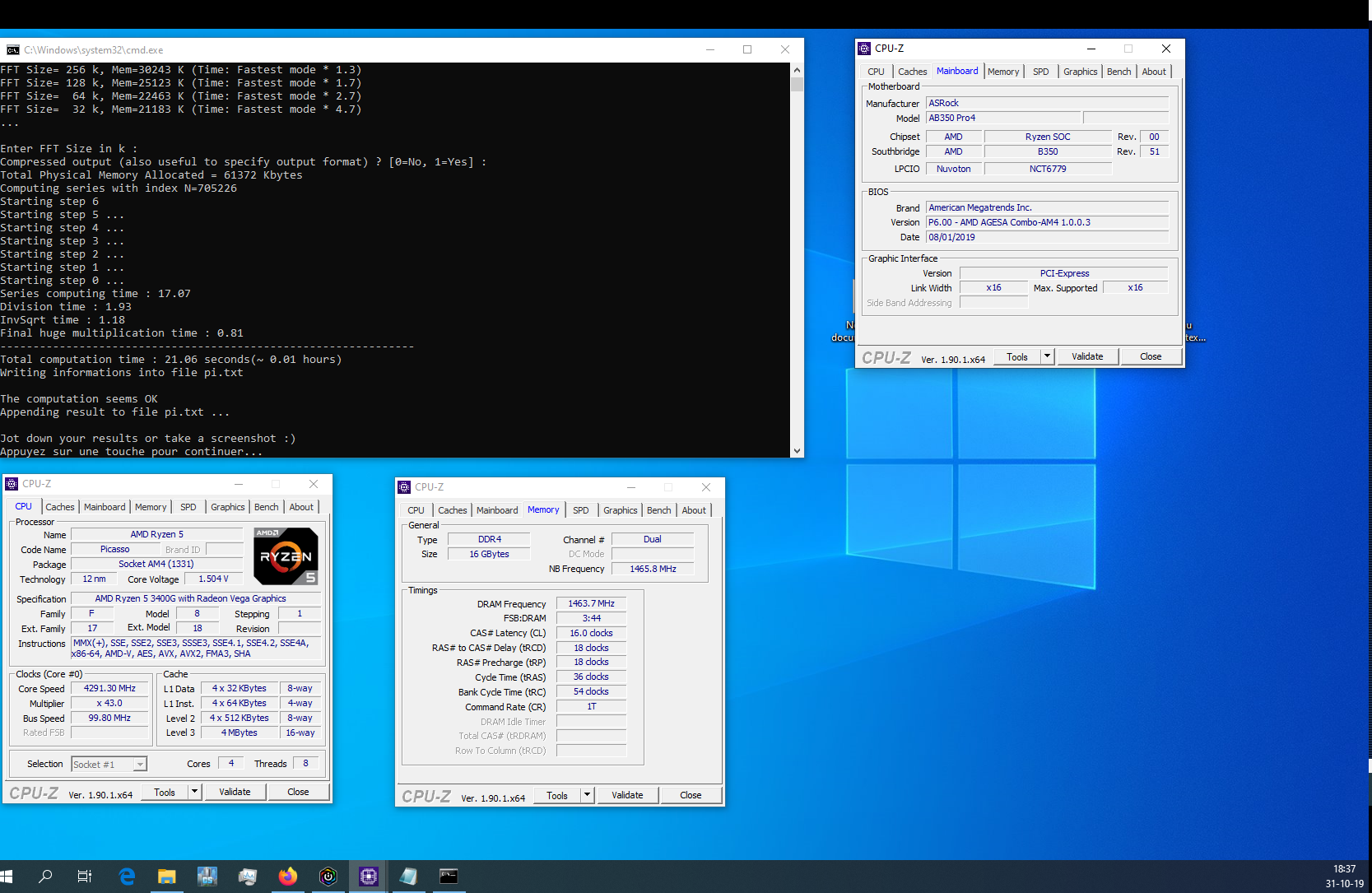The height and width of the screenshot is (893, 1372).
Task: Click the Core Voltage value 1.504 V
Action: [x=213, y=579]
